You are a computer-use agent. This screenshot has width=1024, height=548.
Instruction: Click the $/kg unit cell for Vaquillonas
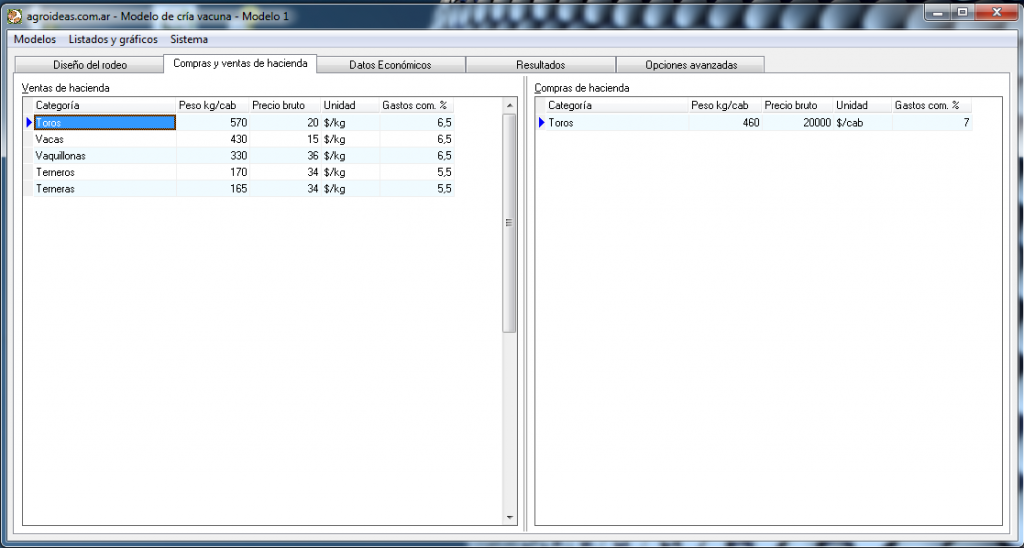pyautogui.click(x=350, y=155)
